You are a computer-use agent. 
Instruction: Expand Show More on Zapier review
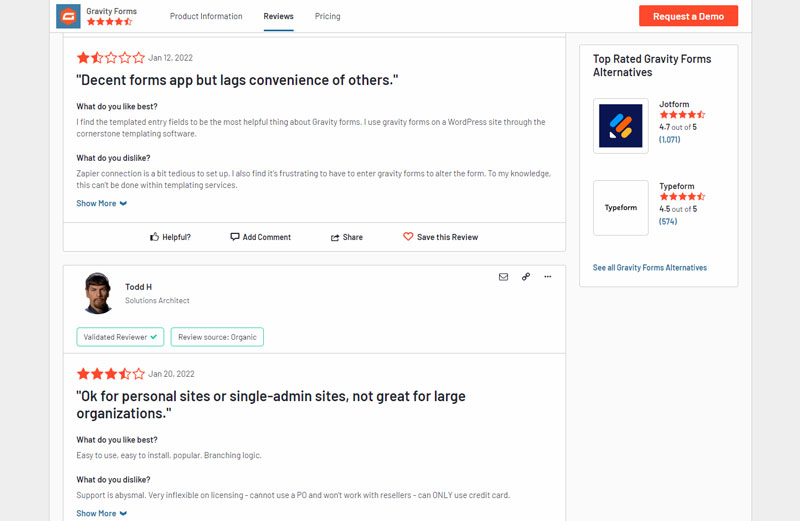101,203
